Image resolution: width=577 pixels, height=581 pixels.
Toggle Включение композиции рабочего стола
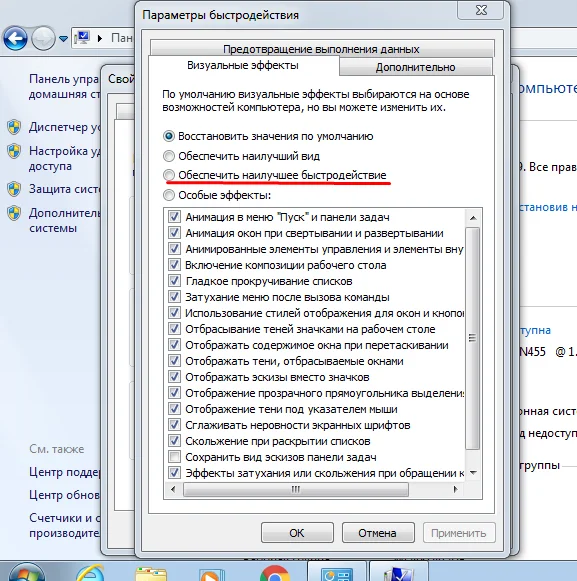click(x=174, y=265)
